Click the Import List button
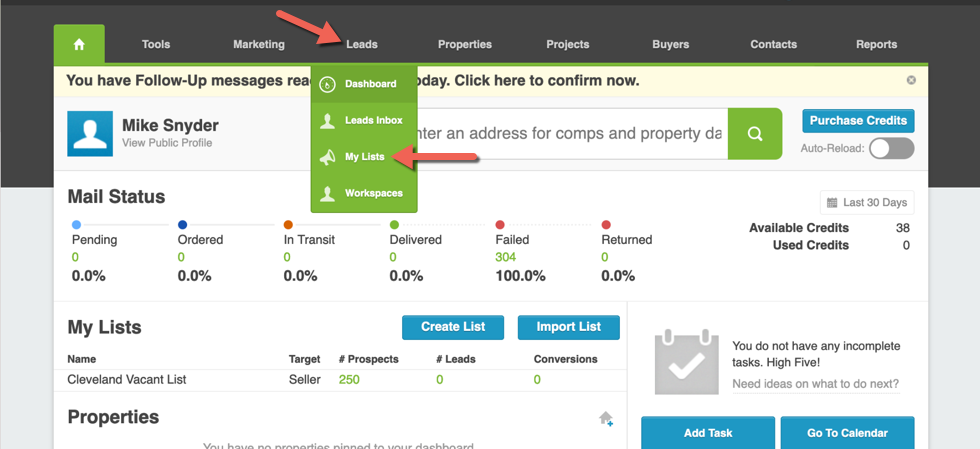 coord(569,327)
